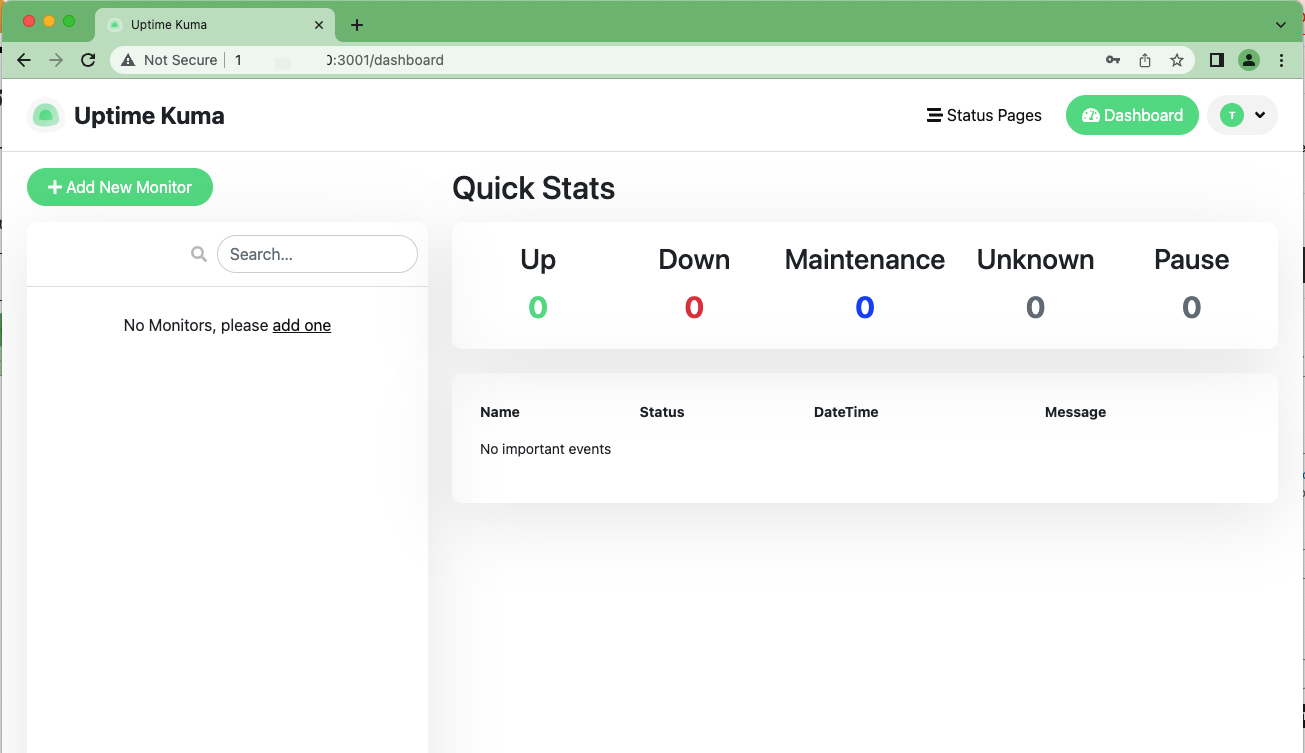1305x753 pixels.
Task: Click the browser back arrow
Action: (24, 60)
